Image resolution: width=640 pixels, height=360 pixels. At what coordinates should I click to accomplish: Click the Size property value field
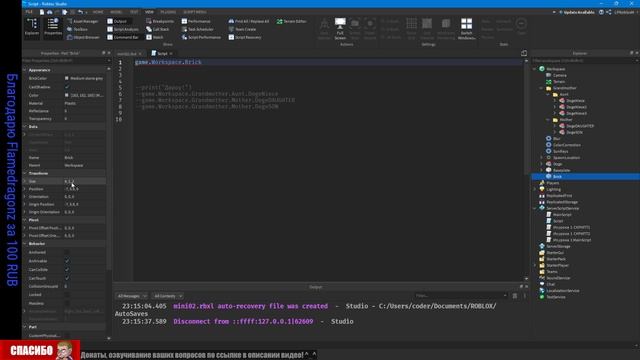click(84, 181)
